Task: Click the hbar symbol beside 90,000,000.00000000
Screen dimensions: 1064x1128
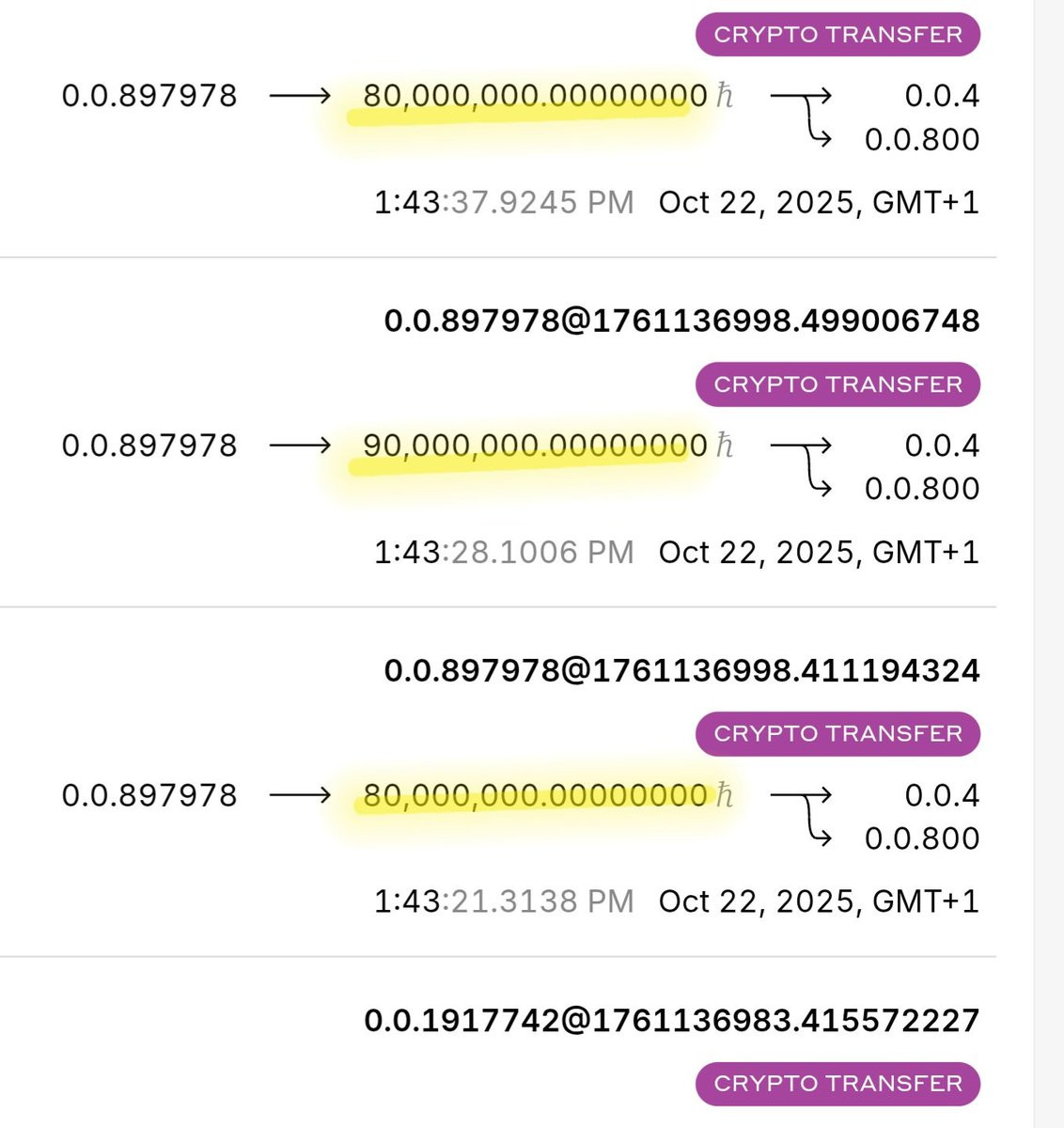Action: [725, 446]
